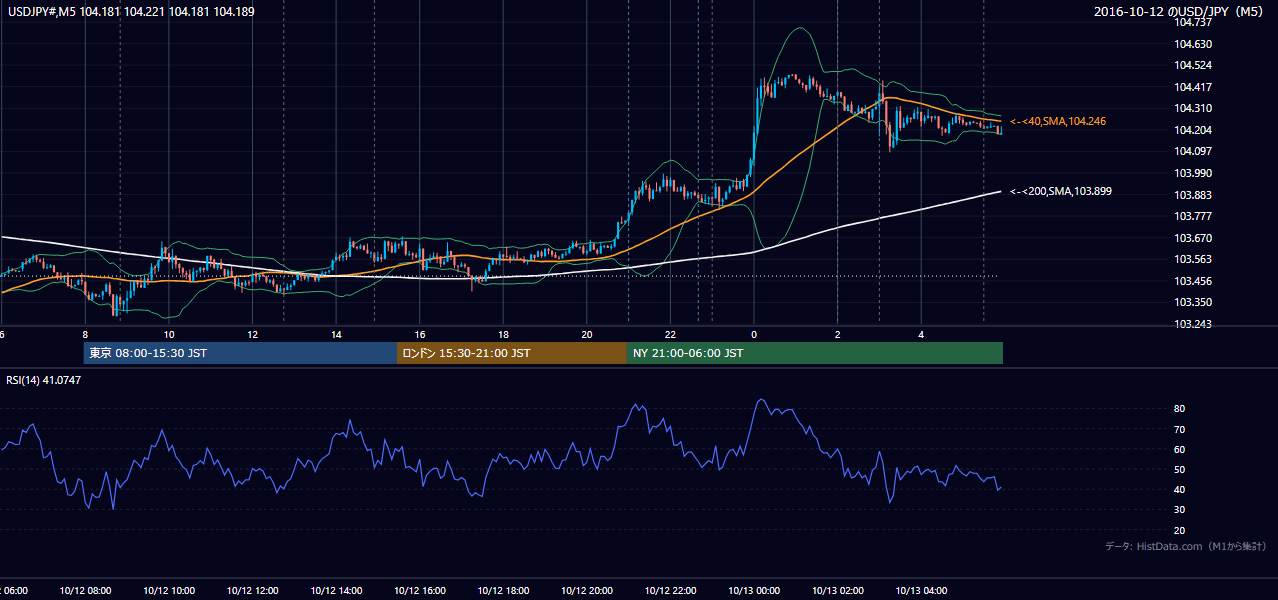This screenshot has width=1278, height=600.
Task: Click RSI axis level 20
Action: (x=1180, y=531)
